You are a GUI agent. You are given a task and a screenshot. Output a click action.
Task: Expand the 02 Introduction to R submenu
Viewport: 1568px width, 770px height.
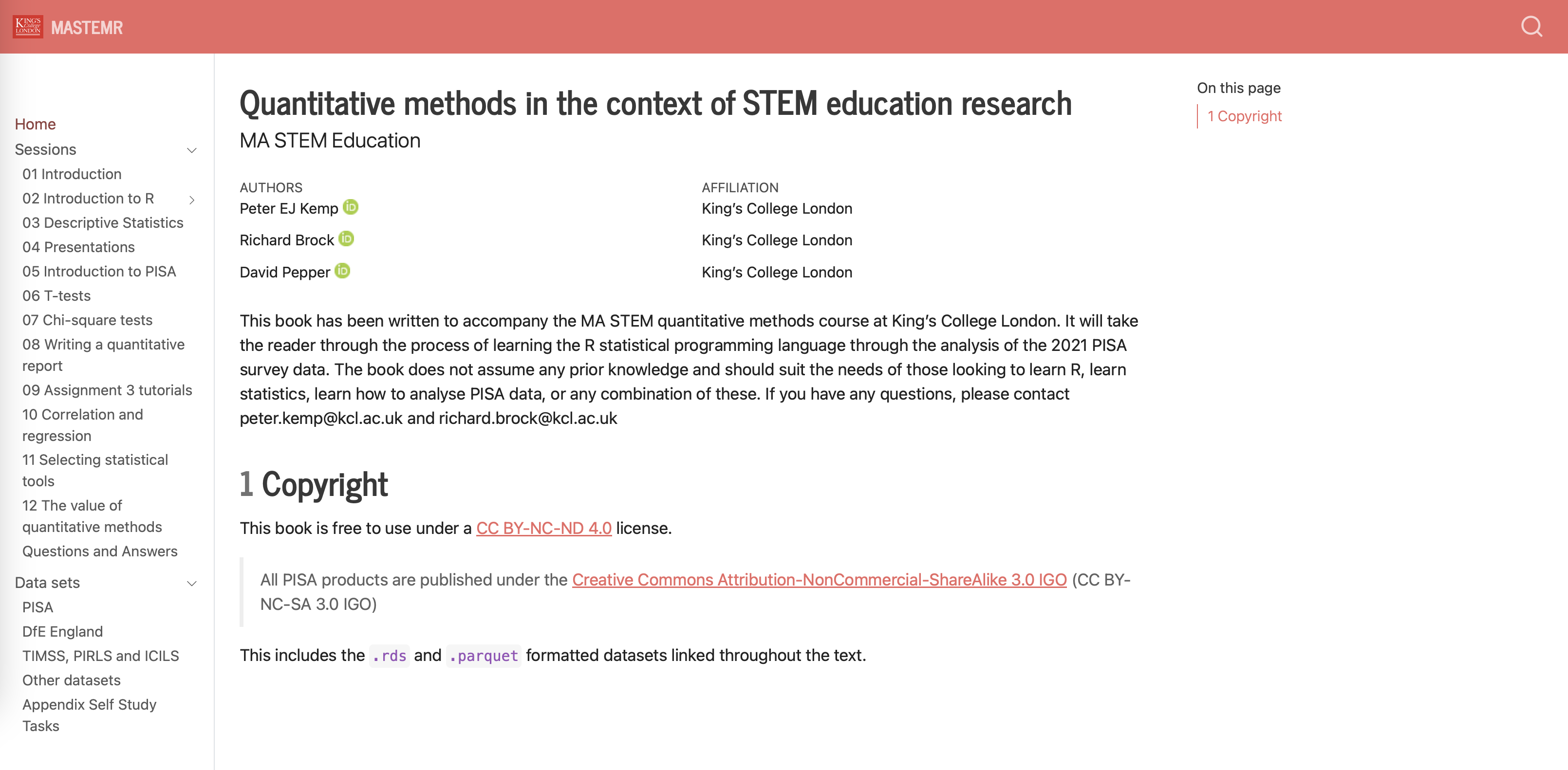tap(192, 200)
